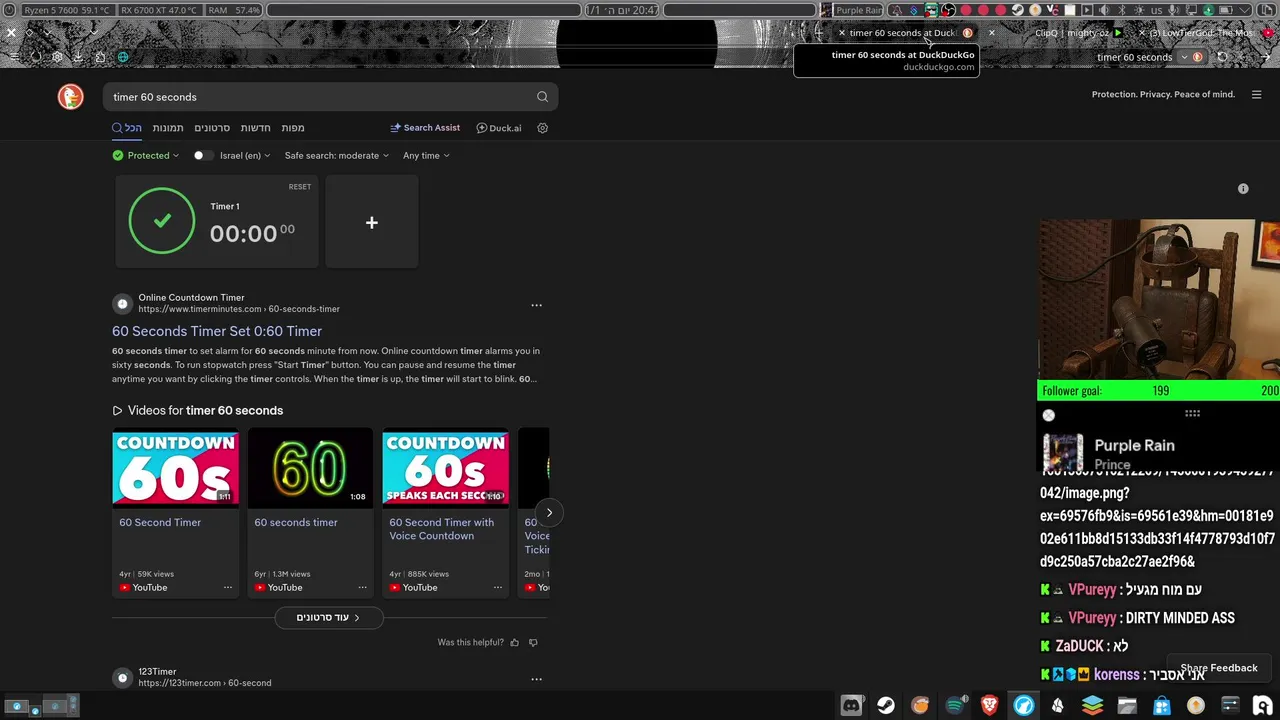Open more options for 123Timer result

click(536, 679)
